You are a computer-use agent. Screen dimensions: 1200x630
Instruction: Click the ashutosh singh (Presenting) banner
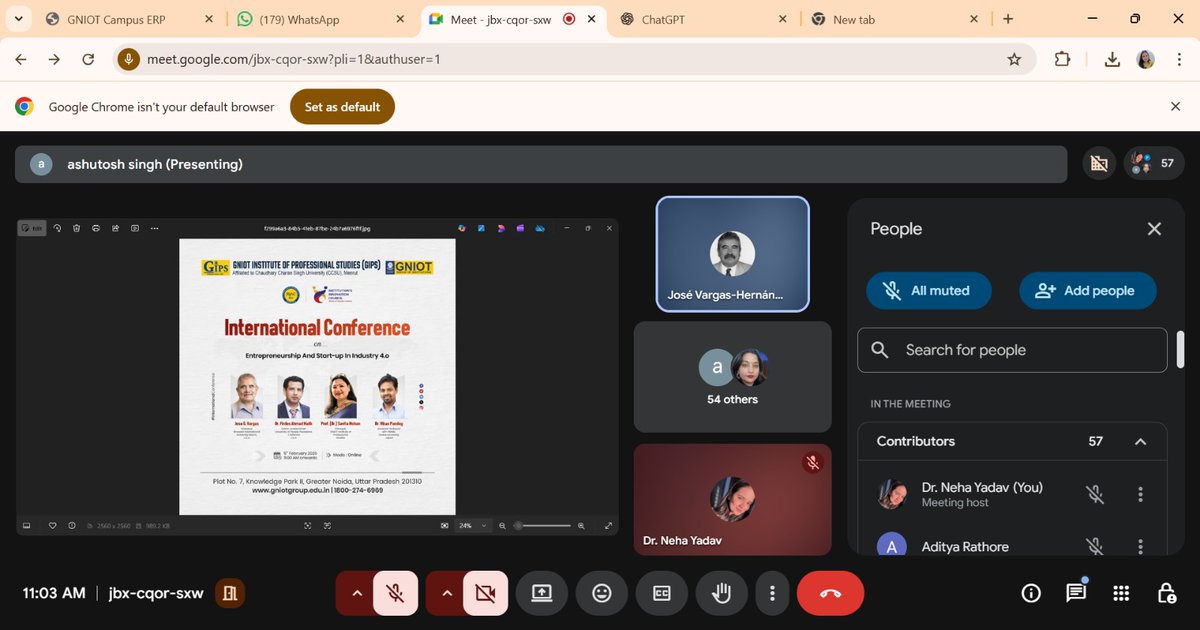click(x=541, y=164)
